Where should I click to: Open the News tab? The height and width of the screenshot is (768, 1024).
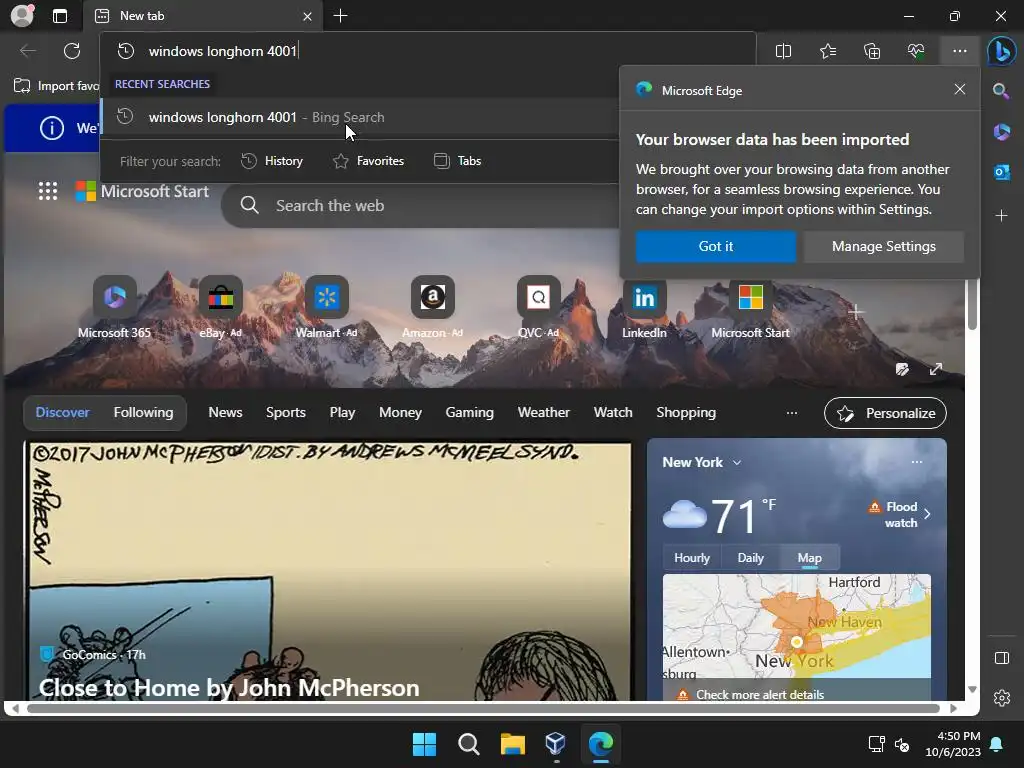tap(225, 413)
